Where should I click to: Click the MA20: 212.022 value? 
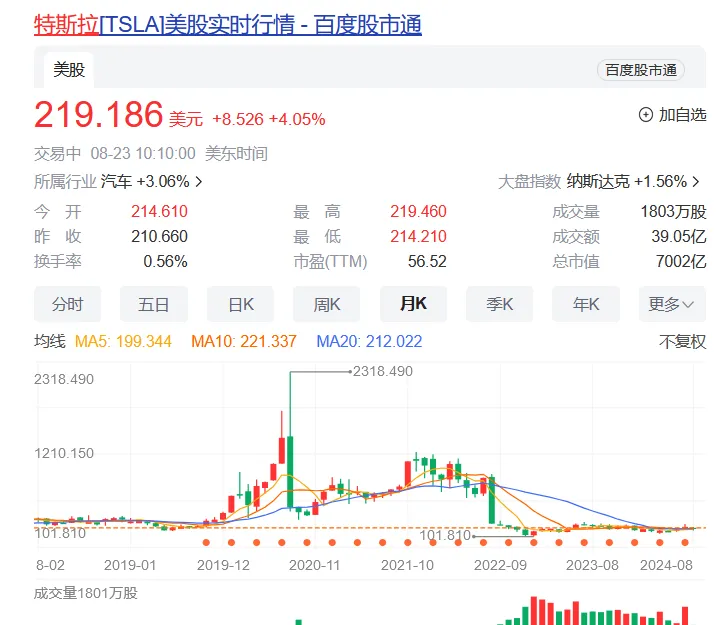coord(369,341)
